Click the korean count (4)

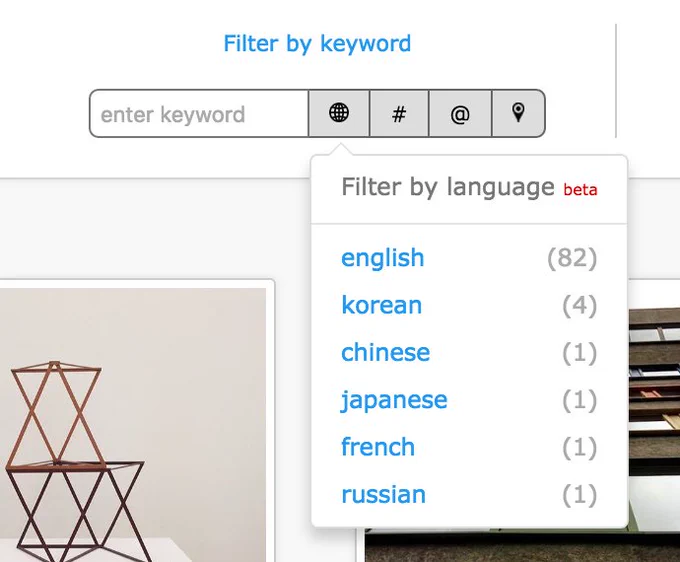click(x=579, y=305)
